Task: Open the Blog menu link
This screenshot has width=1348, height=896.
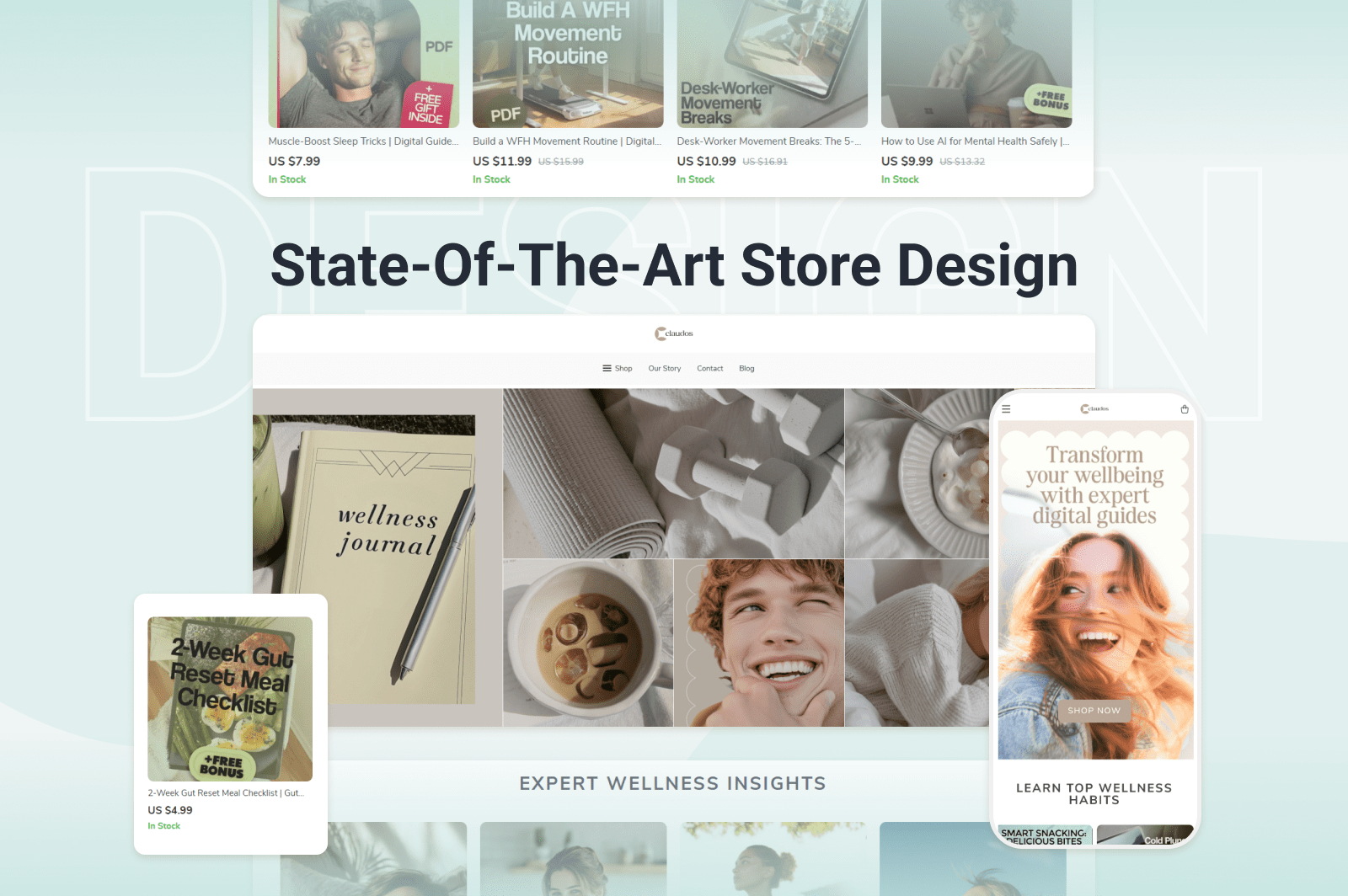Action: coord(746,368)
